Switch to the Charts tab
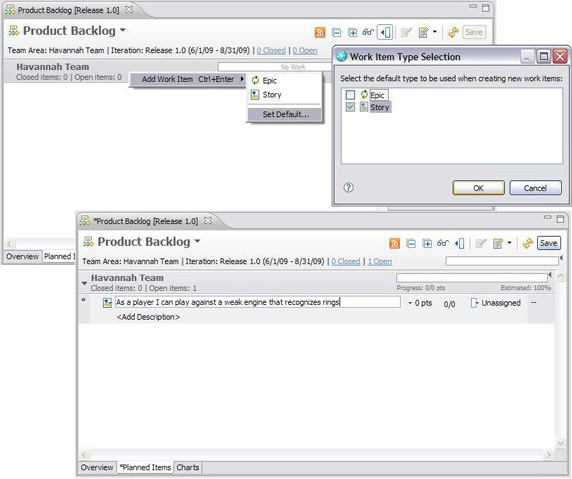 (188, 467)
